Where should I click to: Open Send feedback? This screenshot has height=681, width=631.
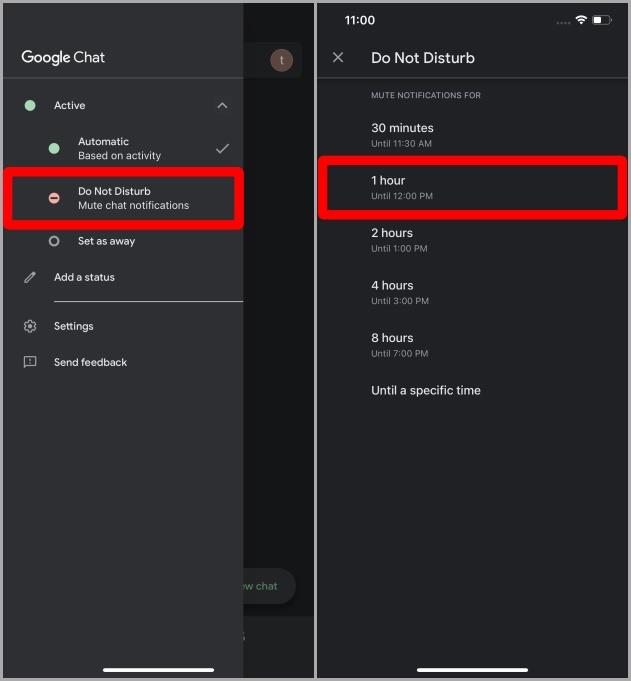[123, 362]
